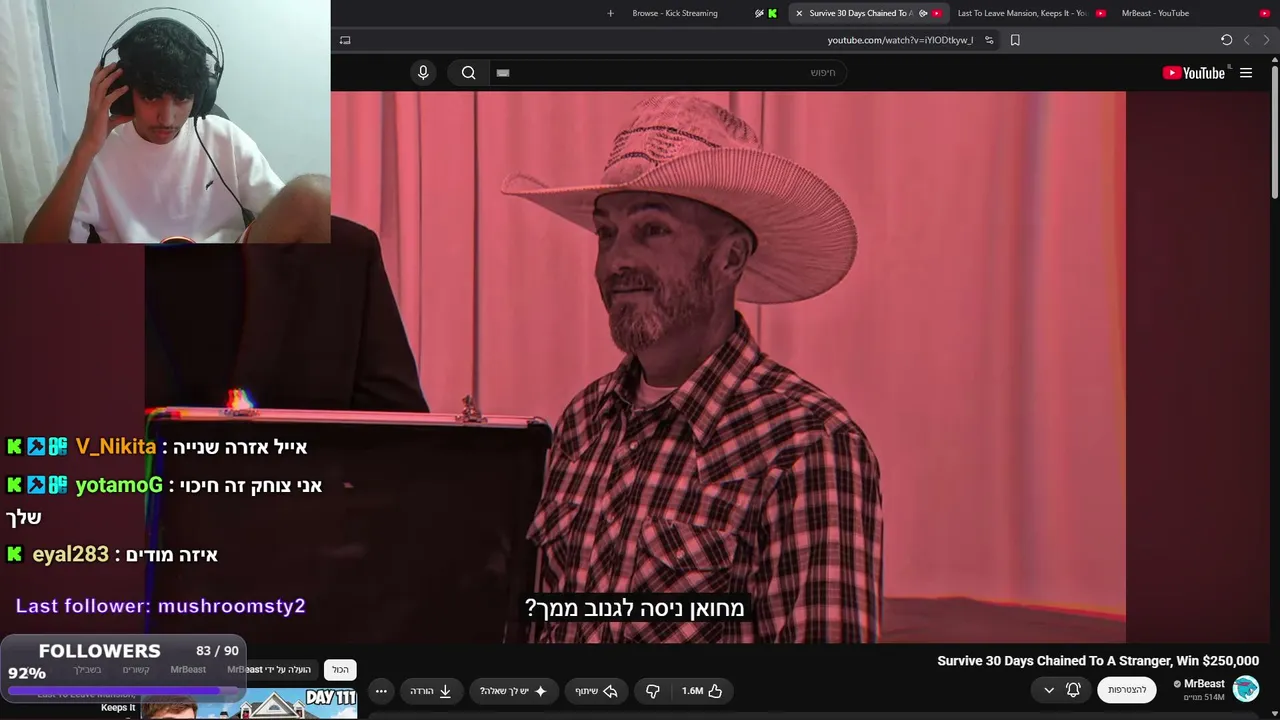Click username eyal283 in chat overlay
This screenshot has height=720, width=1280.
(x=71, y=555)
